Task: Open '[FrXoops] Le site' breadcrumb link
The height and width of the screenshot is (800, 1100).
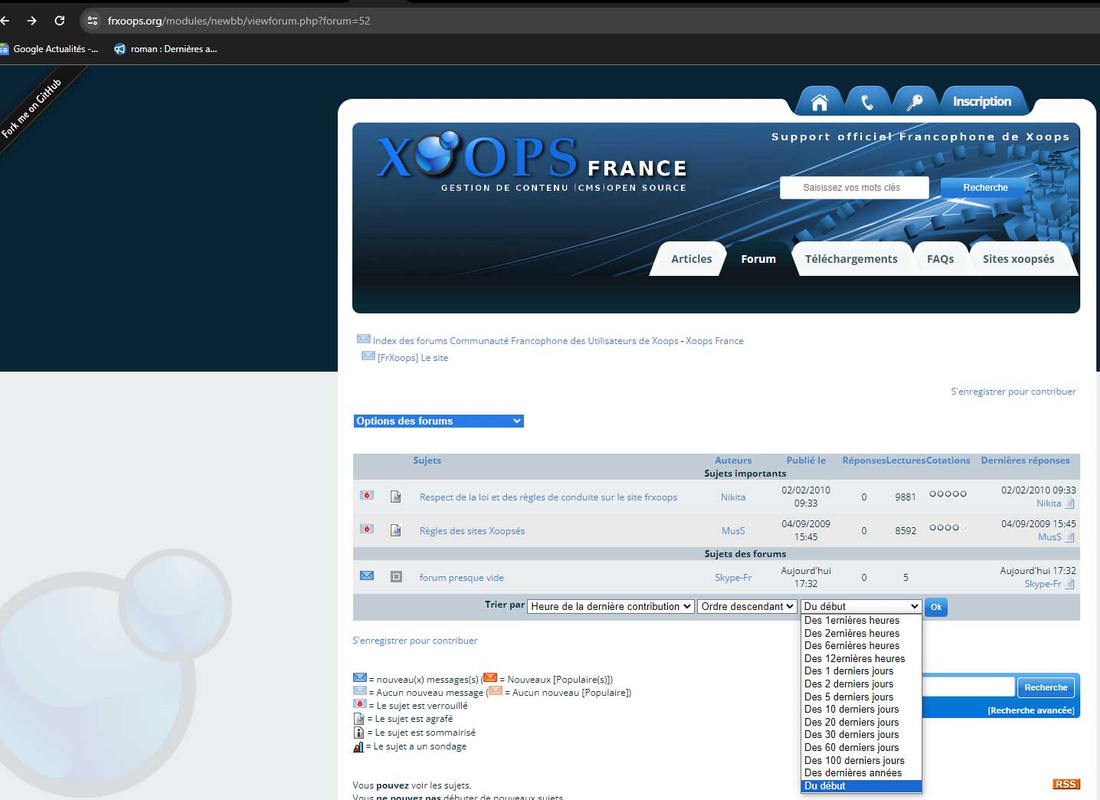Action: pos(412,357)
